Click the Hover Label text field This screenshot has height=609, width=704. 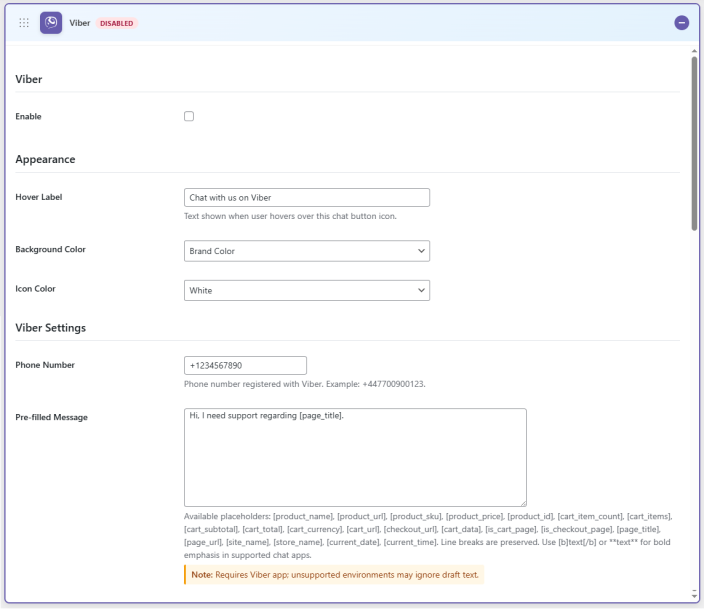click(x=307, y=198)
